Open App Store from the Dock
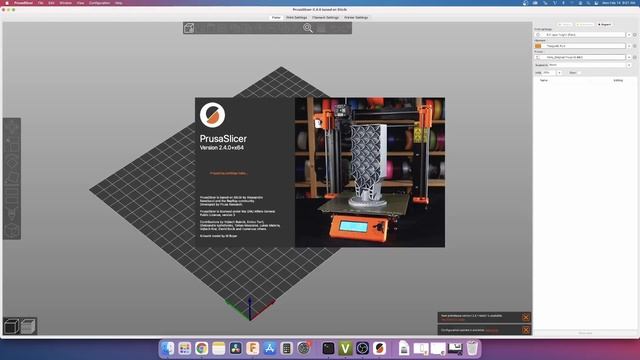640x360 pixels. coord(269,348)
